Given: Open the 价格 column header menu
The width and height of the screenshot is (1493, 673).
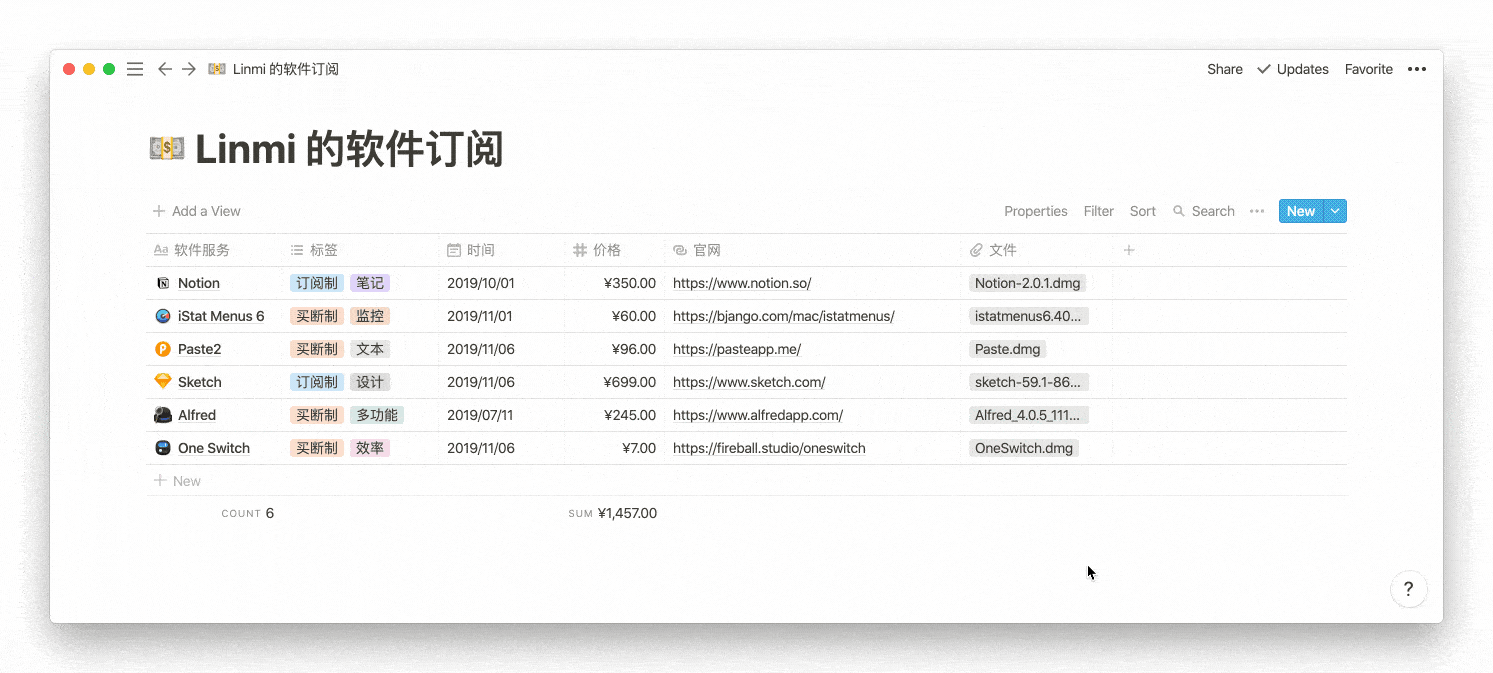Looking at the screenshot, I should click(614, 250).
